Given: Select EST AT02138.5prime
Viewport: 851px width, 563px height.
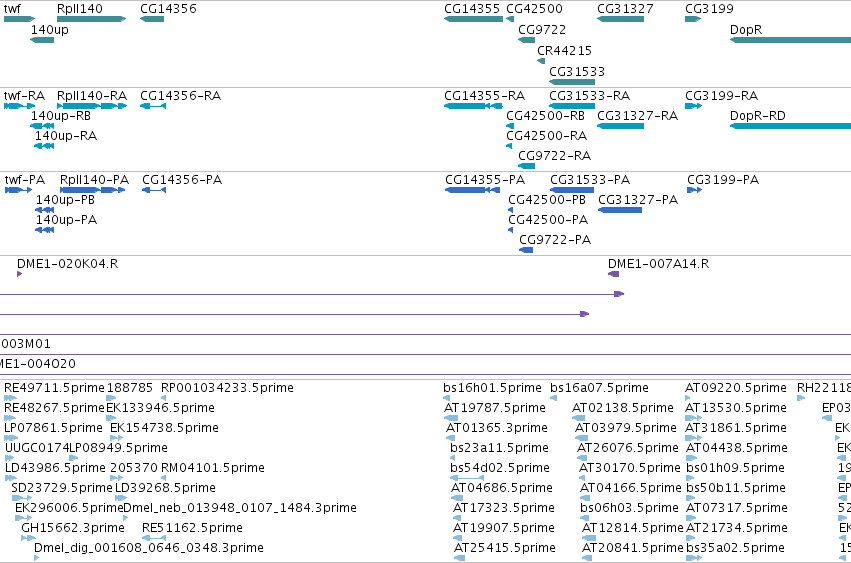Looking at the screenshot, I should click(623, 408).
